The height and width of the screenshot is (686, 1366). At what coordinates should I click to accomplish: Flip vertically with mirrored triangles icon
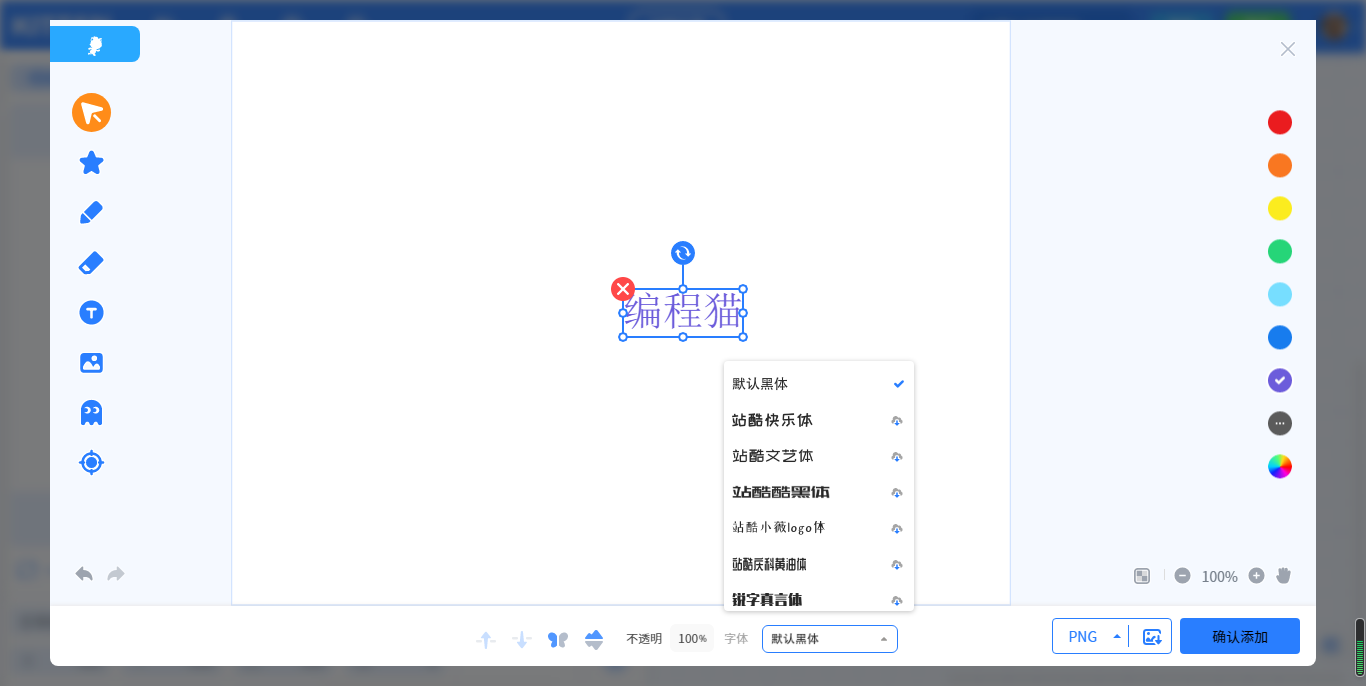[x=594, y=639]
